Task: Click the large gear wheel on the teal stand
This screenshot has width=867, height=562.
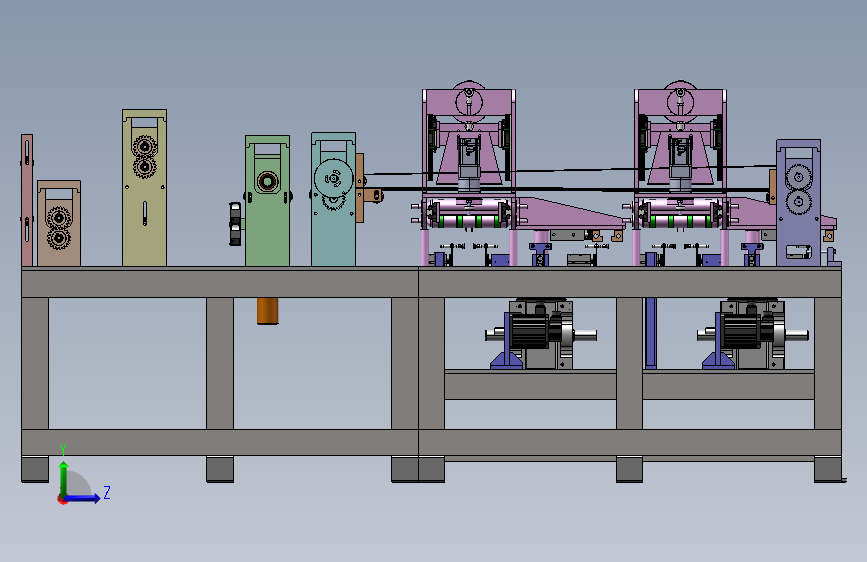Action: [333, 178]
